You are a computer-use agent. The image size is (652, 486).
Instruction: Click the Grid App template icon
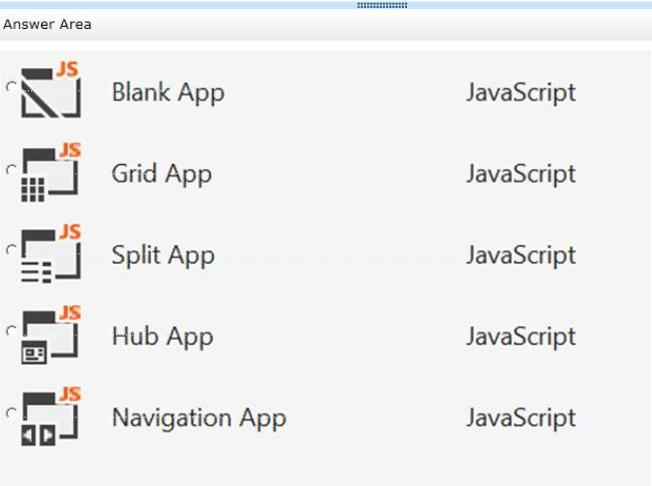(51, 172)
